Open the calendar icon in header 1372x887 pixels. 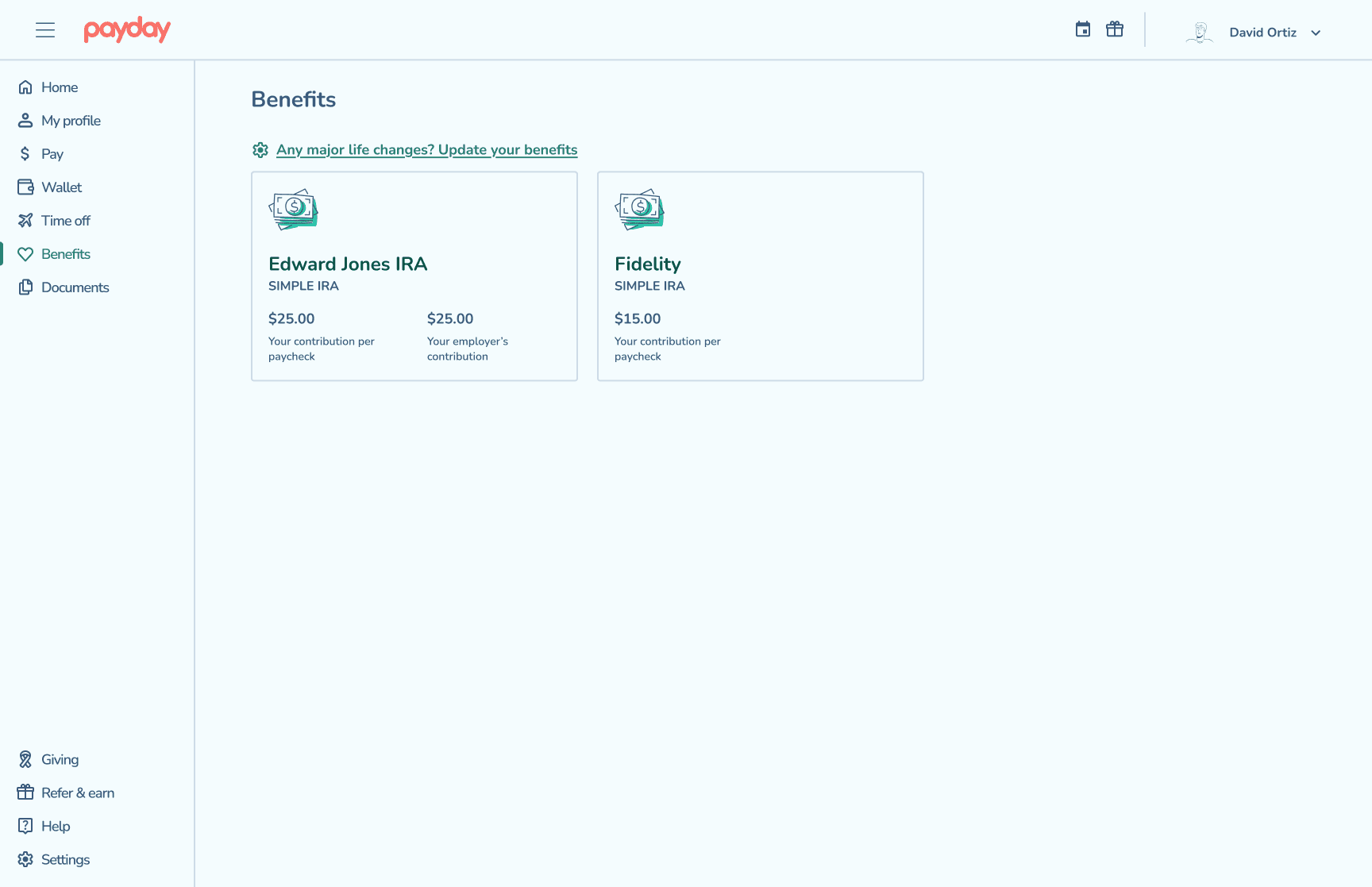tap(1083, 29)
